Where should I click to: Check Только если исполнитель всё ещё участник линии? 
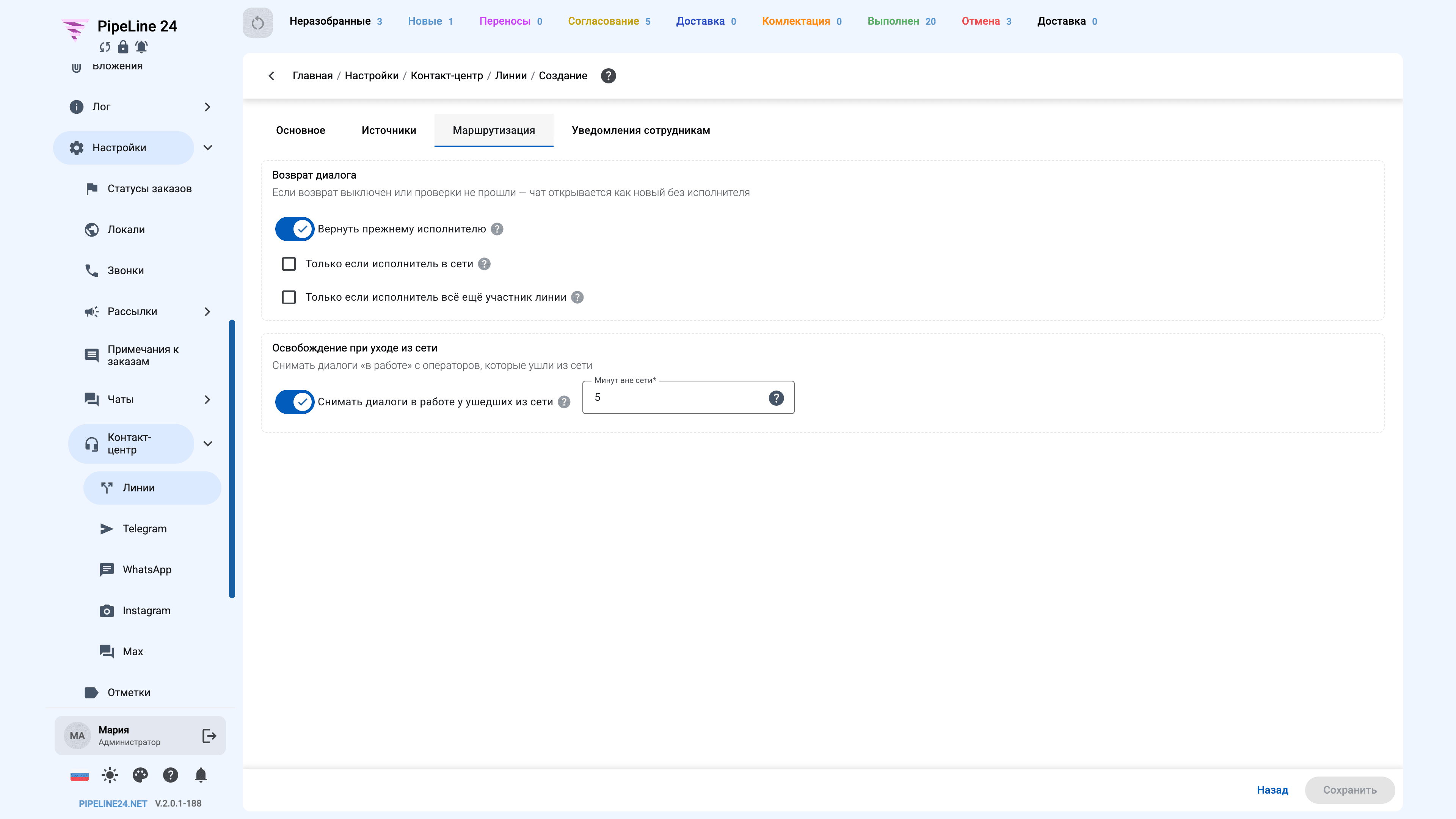(289, 297)
